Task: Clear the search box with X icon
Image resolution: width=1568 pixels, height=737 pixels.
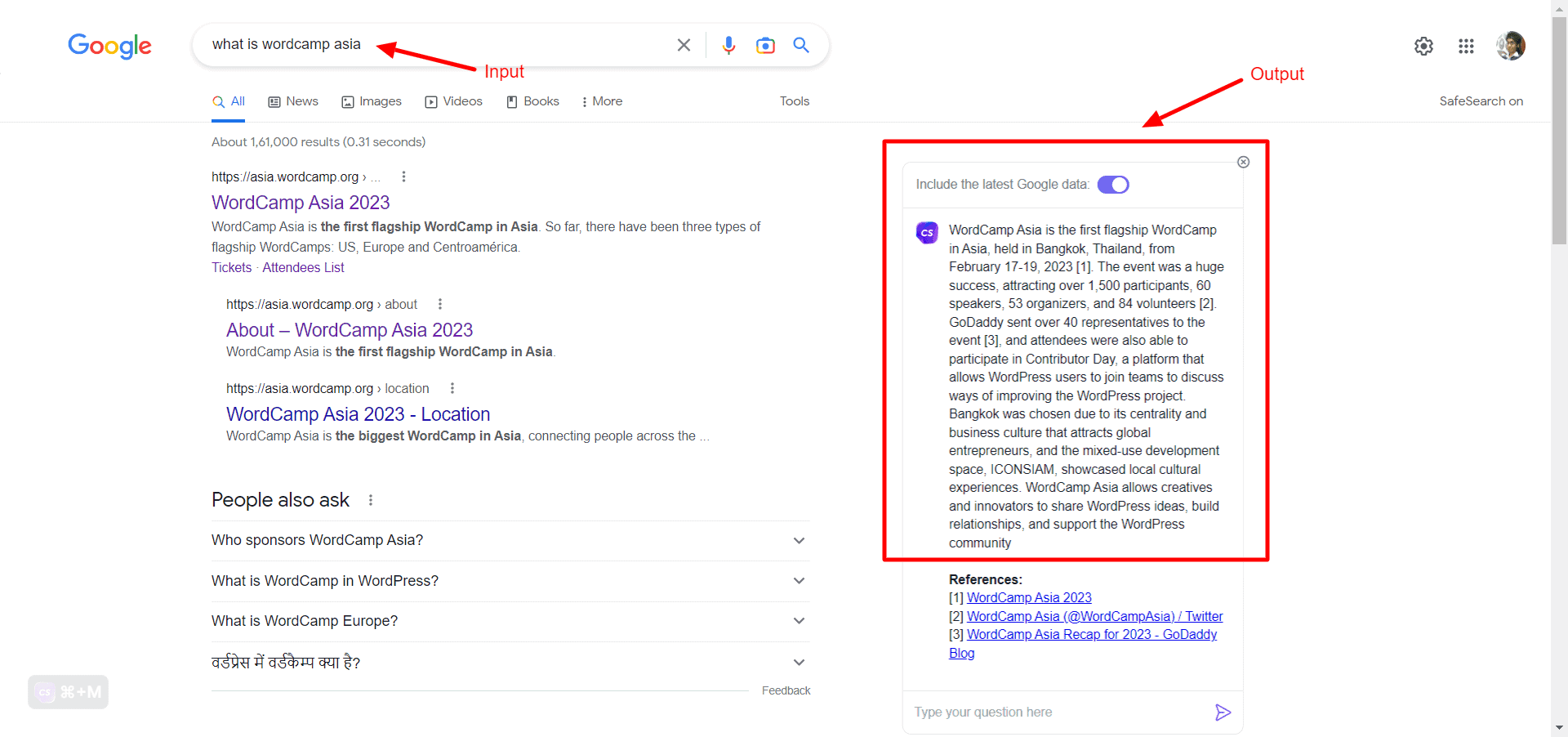Action: [684, 45]
